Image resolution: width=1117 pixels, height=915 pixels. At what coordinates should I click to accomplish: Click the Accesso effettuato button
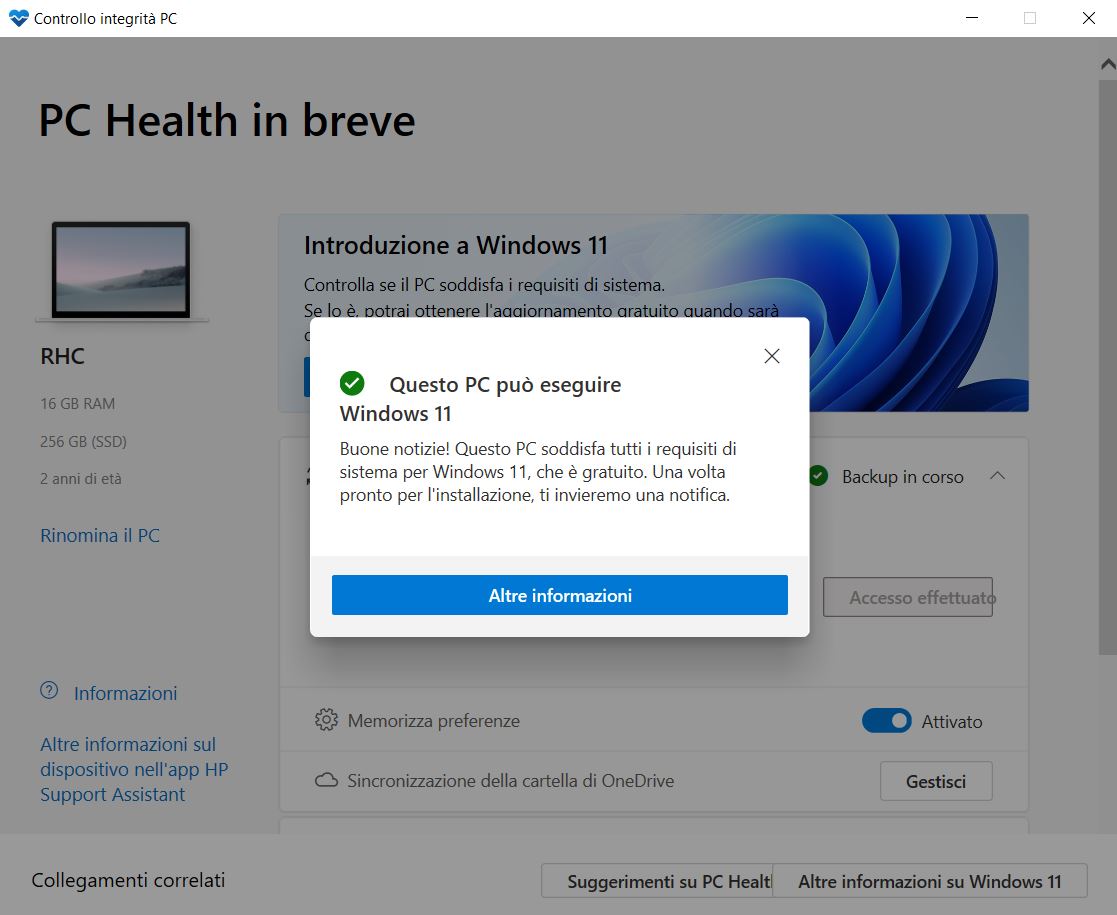pyautogui.click(x=907, y=597)
